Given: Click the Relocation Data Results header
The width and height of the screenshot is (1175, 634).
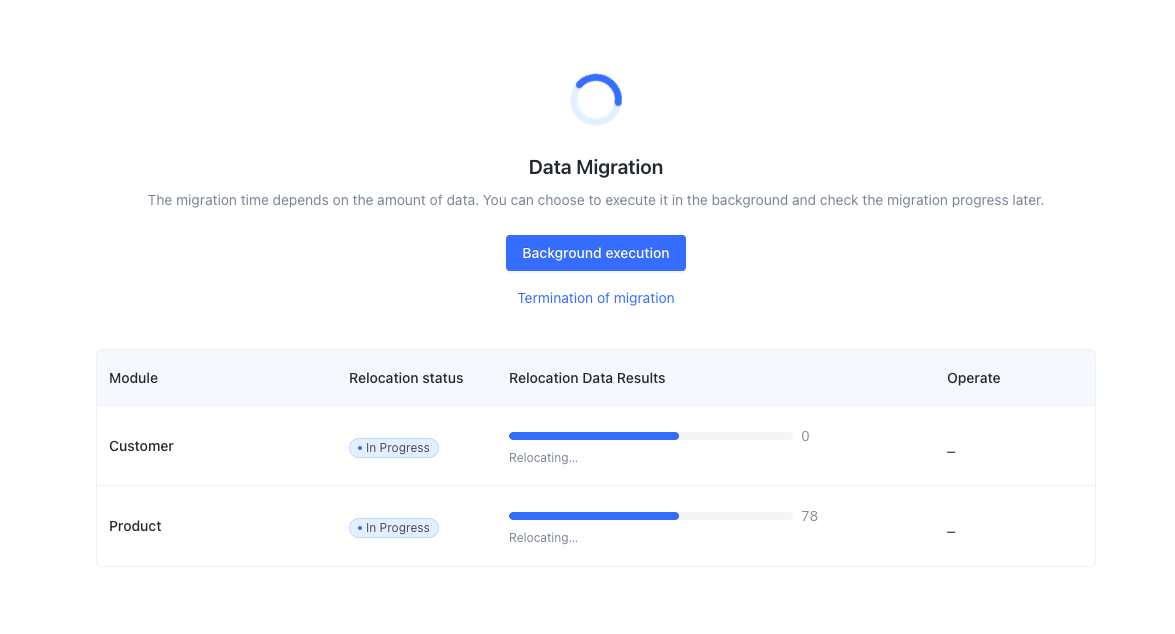Looking at the screenshot, I should 587,378.
